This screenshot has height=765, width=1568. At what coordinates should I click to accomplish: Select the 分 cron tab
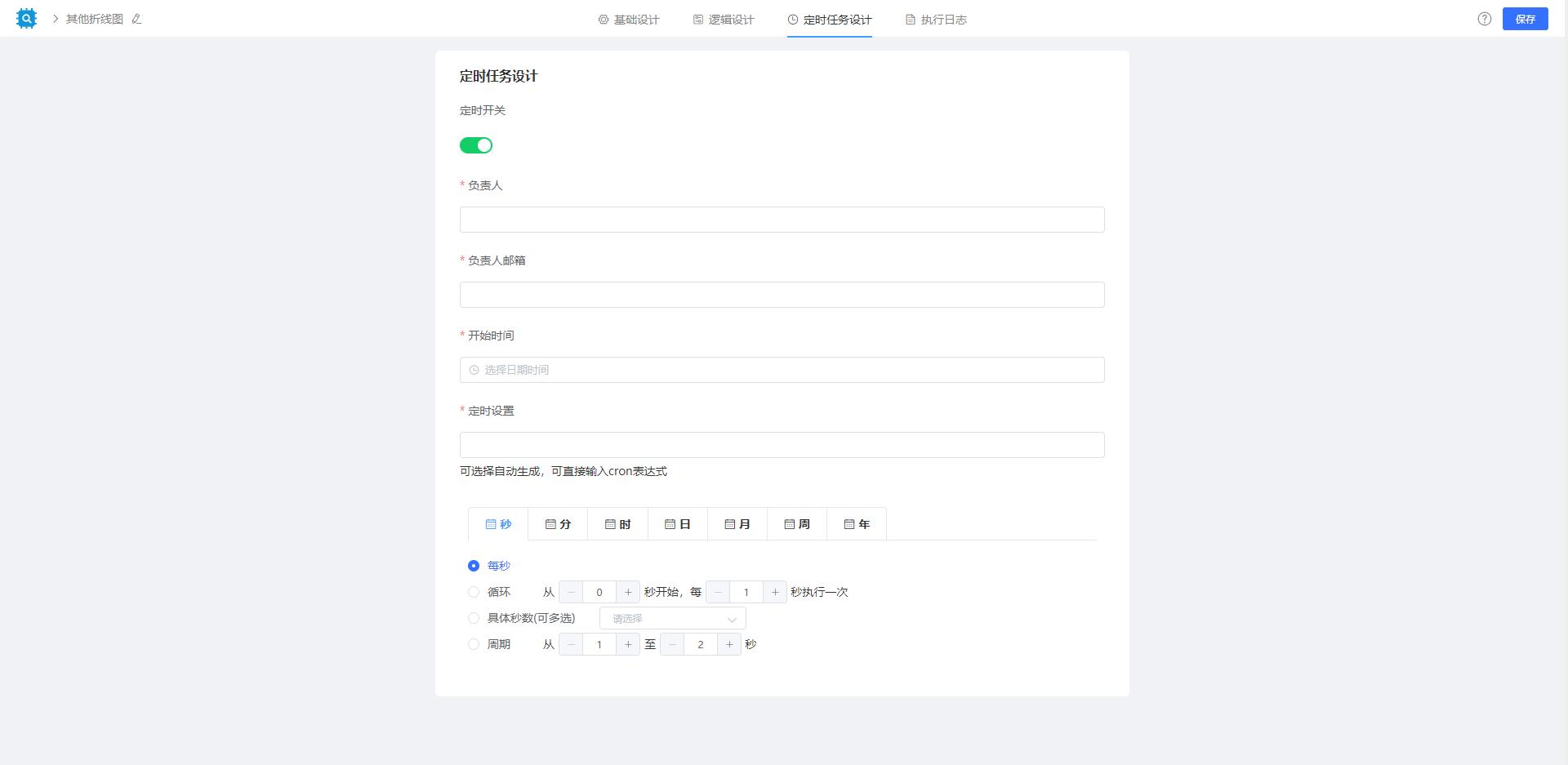pyautogui.click(x=558, y=524)
